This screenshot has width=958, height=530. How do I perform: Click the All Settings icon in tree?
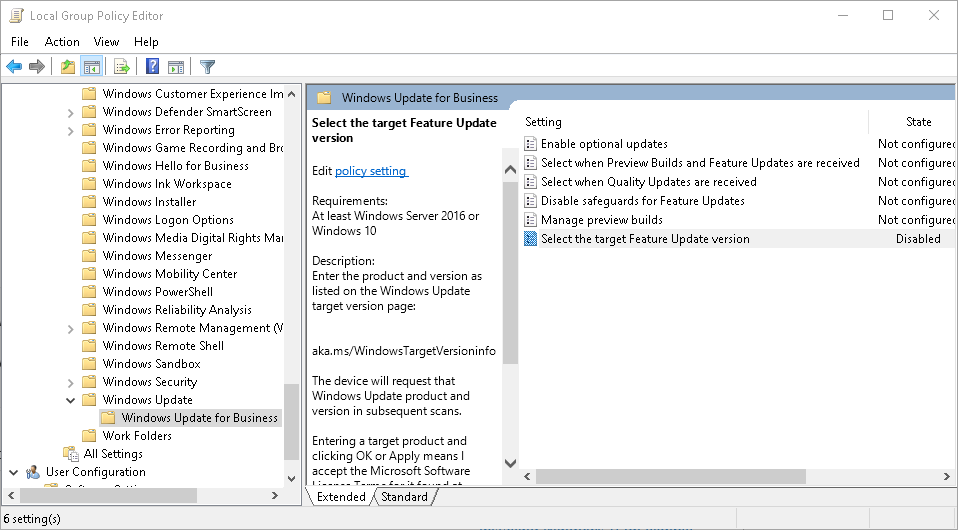[71, 454]
